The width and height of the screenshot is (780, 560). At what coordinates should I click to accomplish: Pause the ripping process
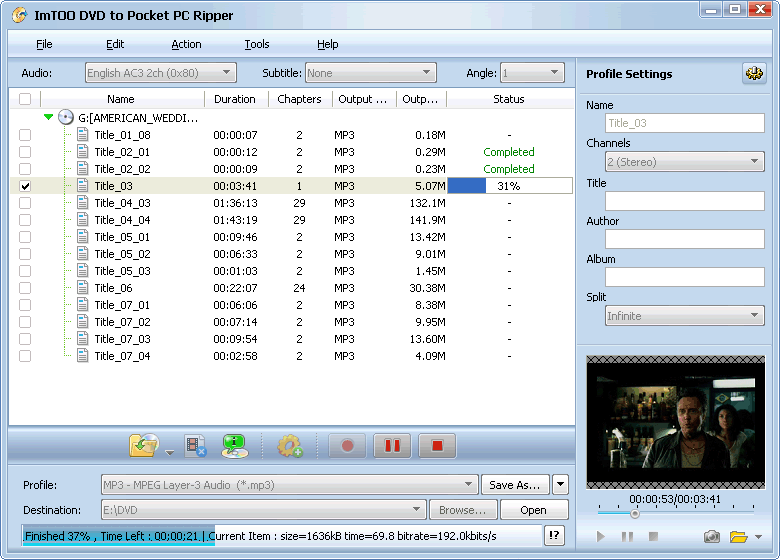point(392,446)
